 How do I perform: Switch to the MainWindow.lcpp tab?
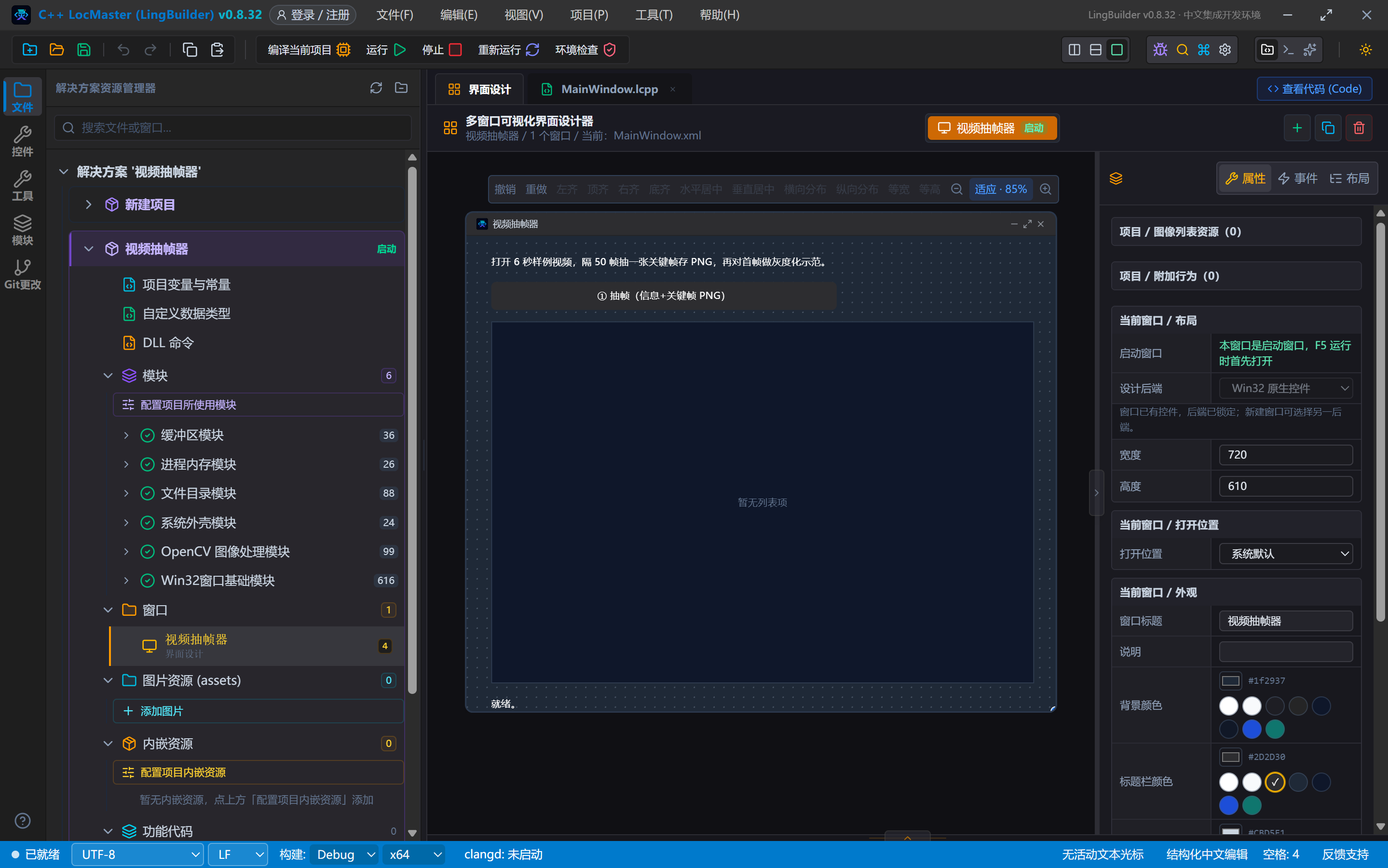[609, 89]
